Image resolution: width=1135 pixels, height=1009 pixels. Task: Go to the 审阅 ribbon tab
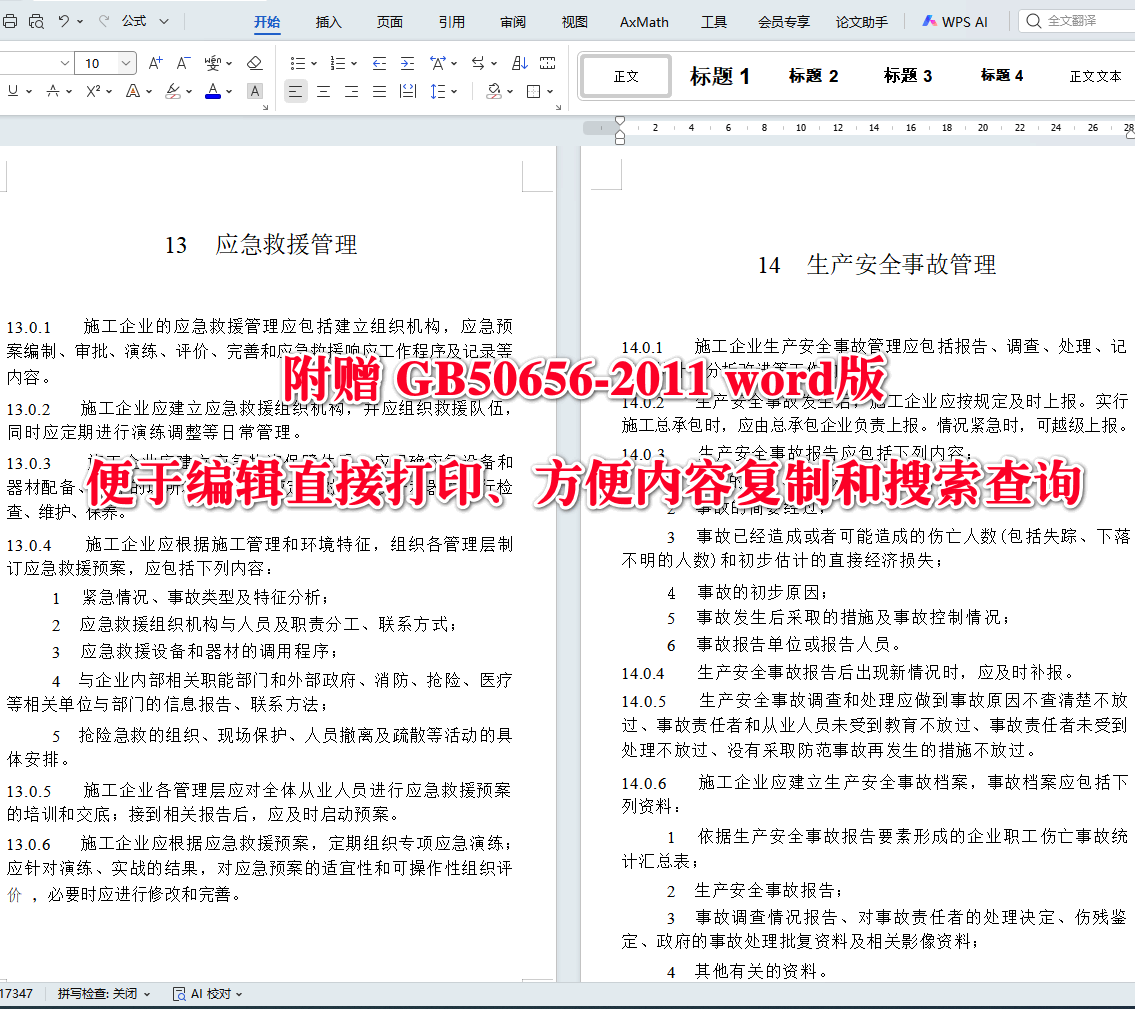click(513, 22)
